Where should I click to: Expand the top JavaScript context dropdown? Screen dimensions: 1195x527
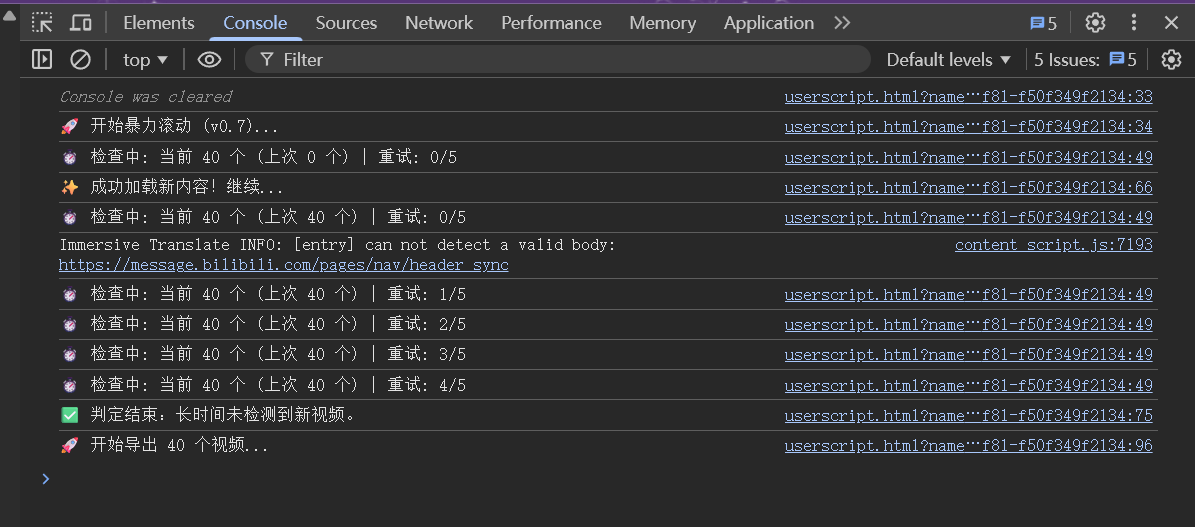click(x=145, y=60)
